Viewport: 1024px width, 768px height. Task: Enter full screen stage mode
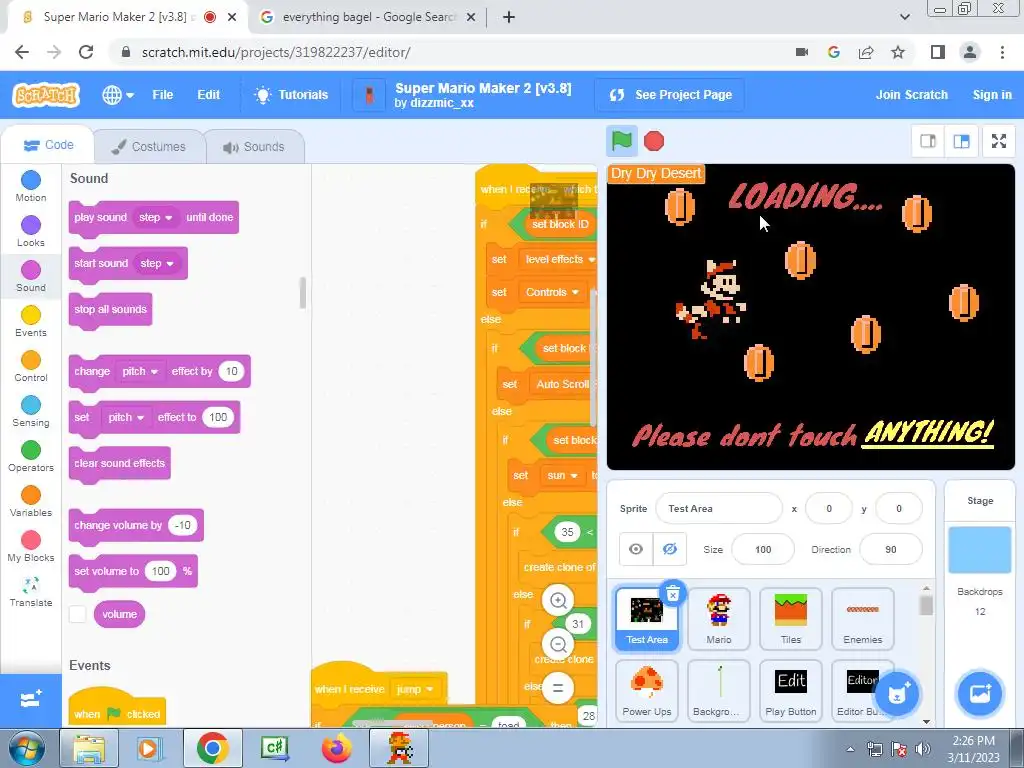[999, 141]
